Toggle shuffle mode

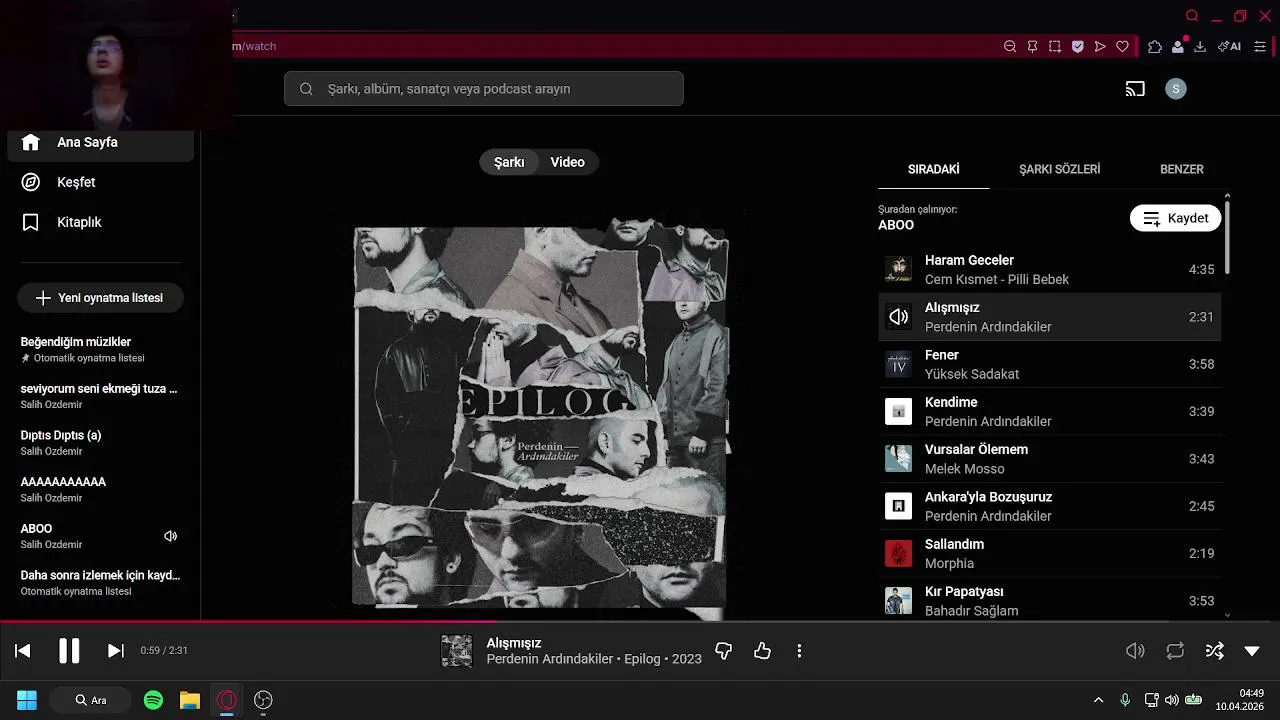(1214, 651)
